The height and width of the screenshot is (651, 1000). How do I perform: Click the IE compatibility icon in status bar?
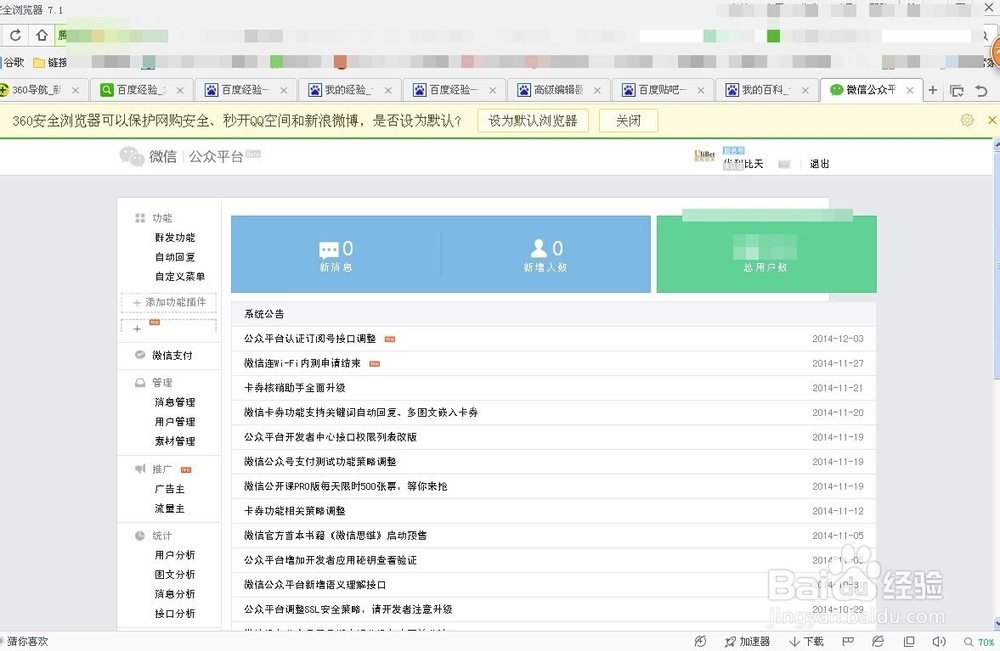pyautogui.click(x=878, y=641)
